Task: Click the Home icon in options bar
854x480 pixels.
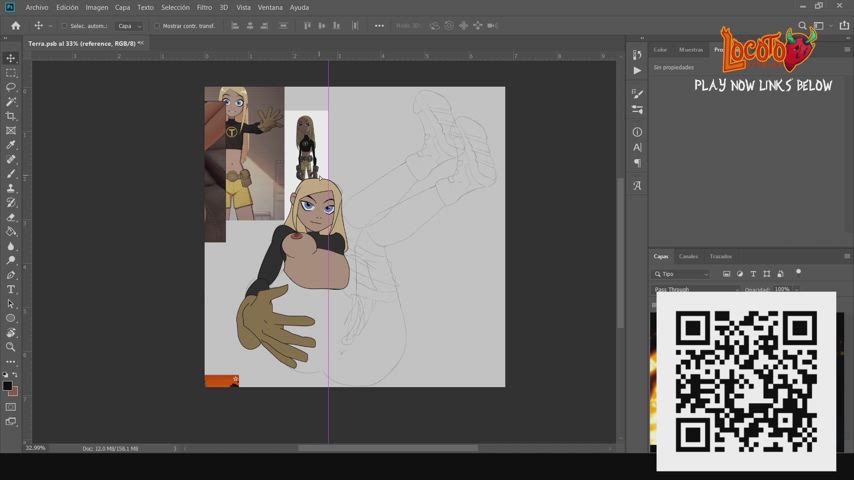Action: 15,26
